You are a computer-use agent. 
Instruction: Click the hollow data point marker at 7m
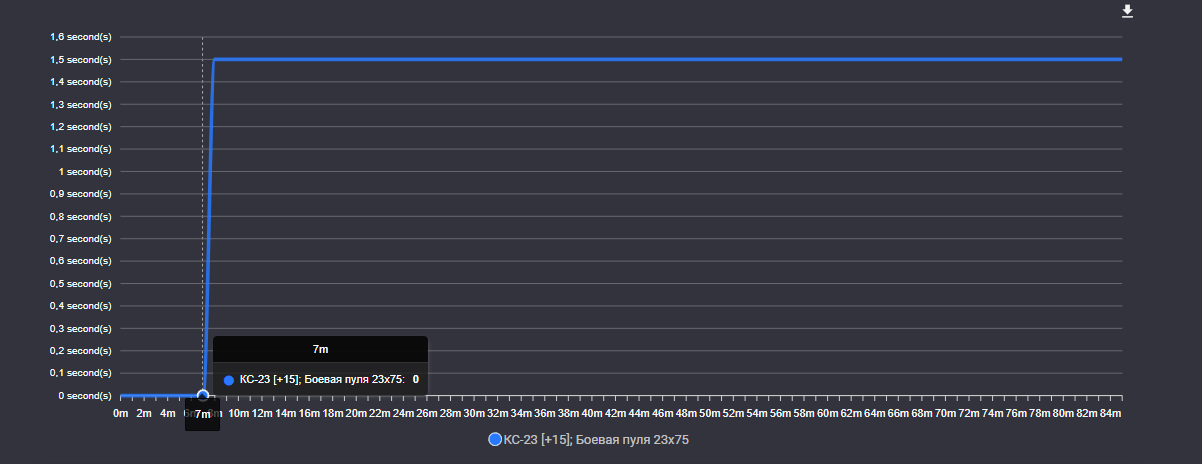pos(203,396)
